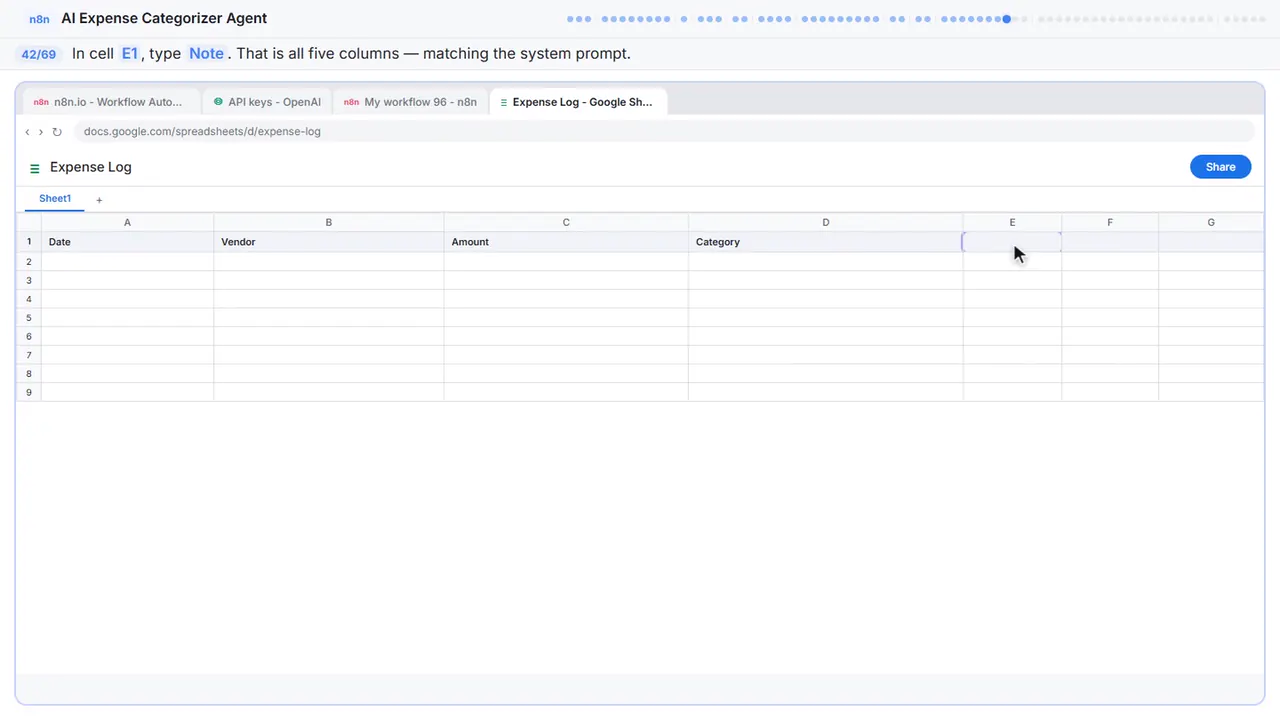Select column E by its header
1280x720 pixels.
pos(1012,222)
